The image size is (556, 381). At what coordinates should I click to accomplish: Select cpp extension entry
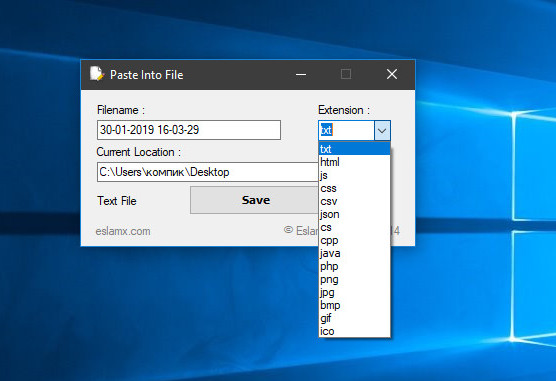pyautogui.click(x=355, y=240)
